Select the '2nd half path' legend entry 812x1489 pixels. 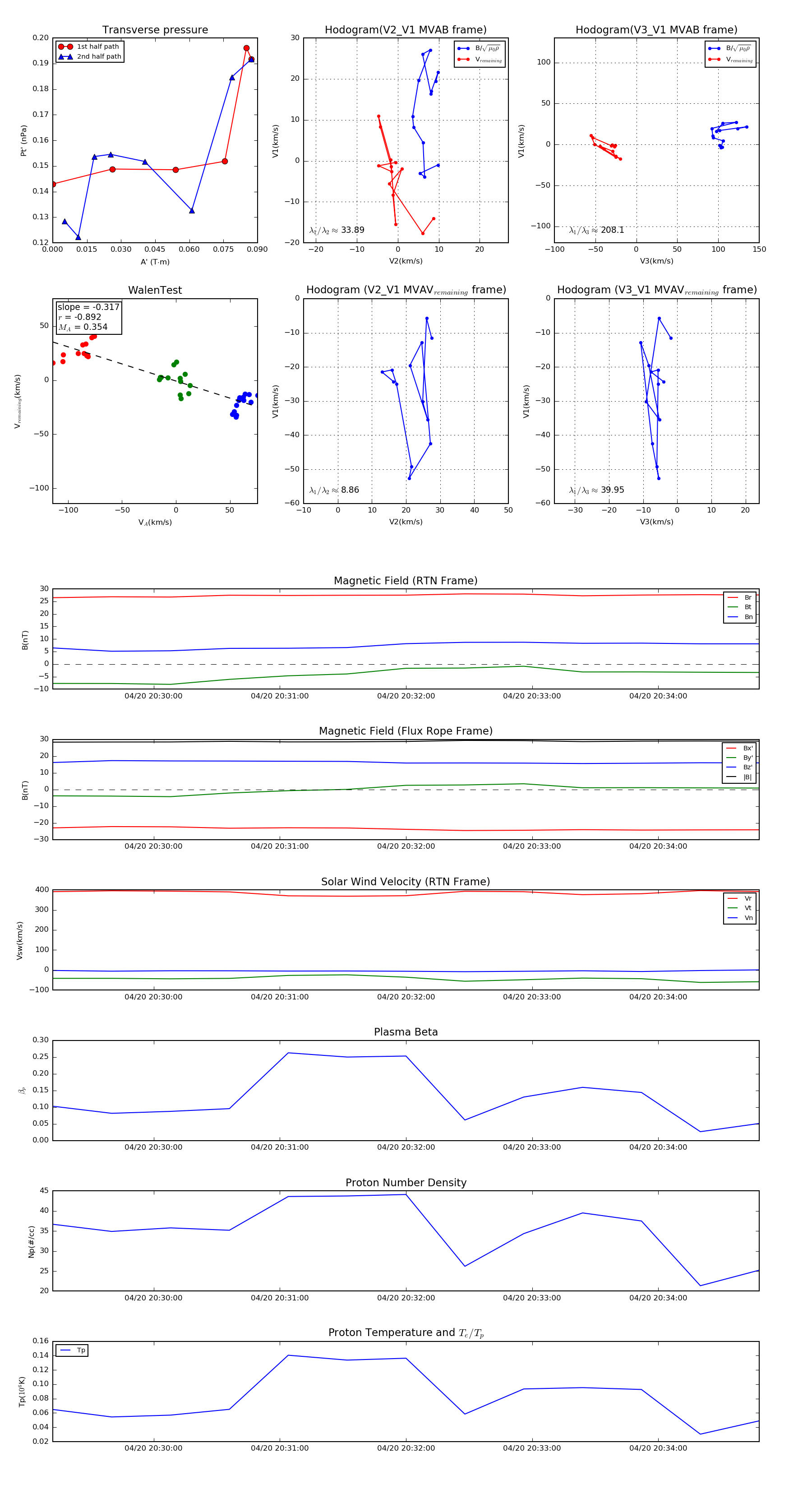(x=90, y=57)
